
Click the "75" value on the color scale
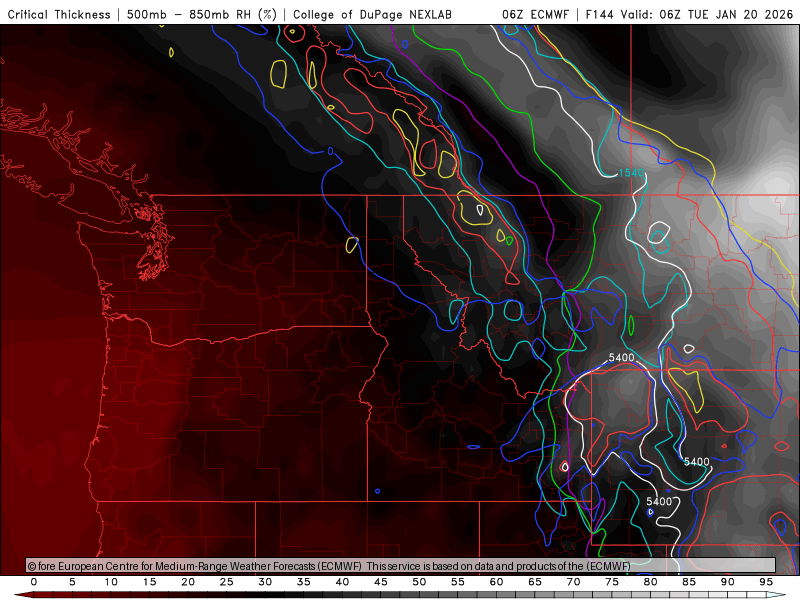click(612, 582)
